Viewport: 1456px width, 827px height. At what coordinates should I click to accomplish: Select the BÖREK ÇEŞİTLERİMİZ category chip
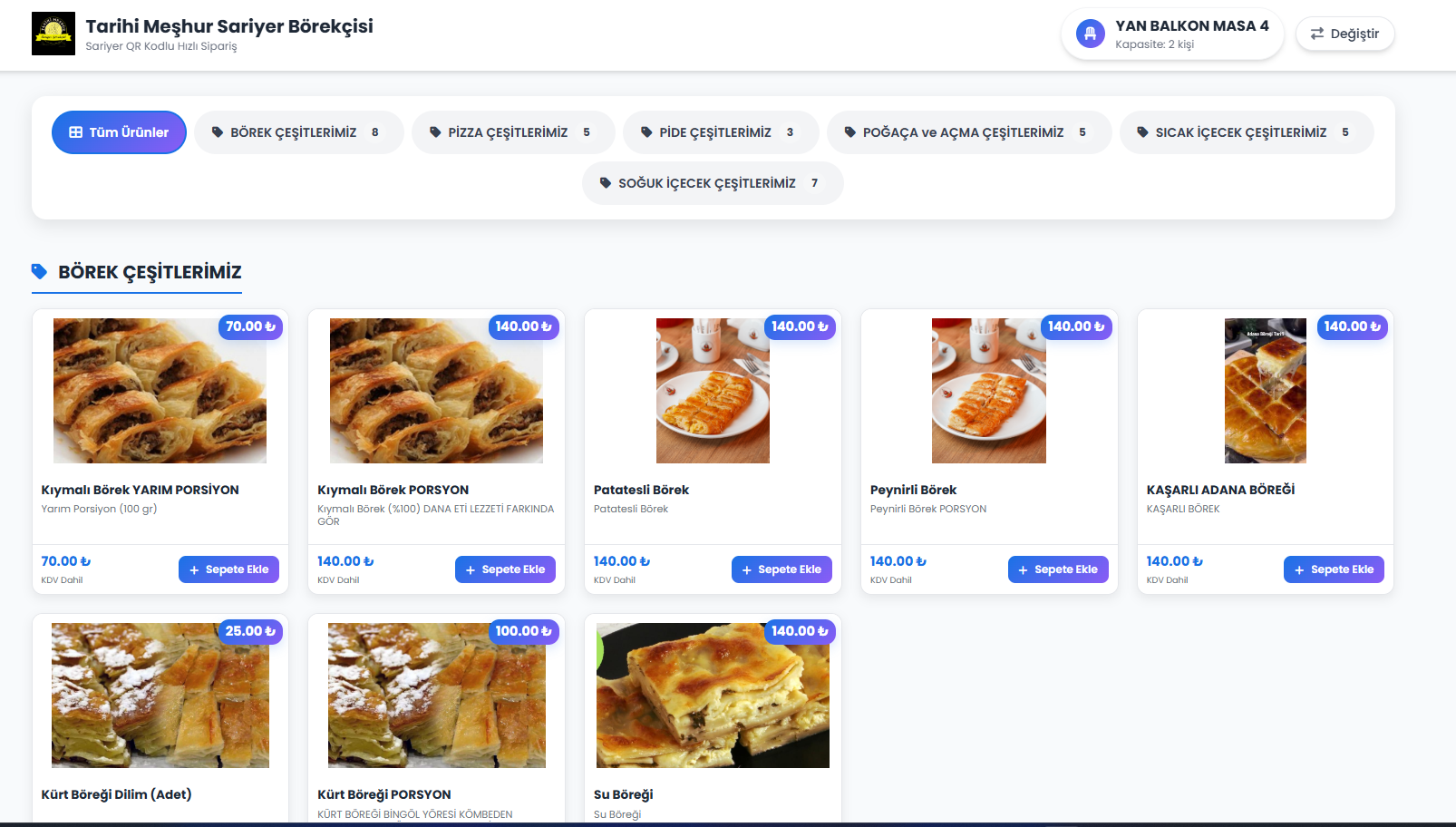coord(298,132)
